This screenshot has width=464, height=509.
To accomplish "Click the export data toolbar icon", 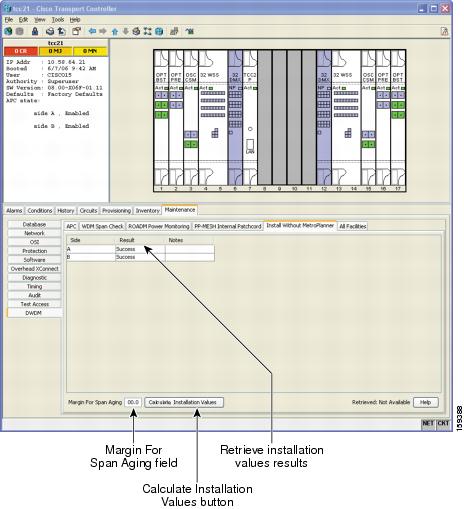I will [62, 31].
